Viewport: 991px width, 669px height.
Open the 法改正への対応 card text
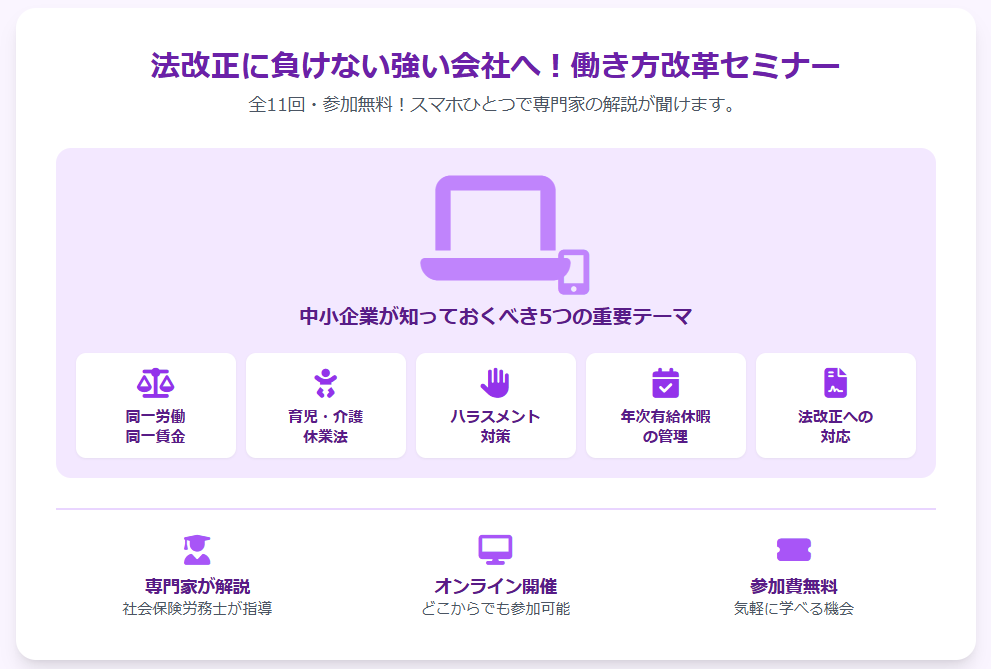pos(835,426)
